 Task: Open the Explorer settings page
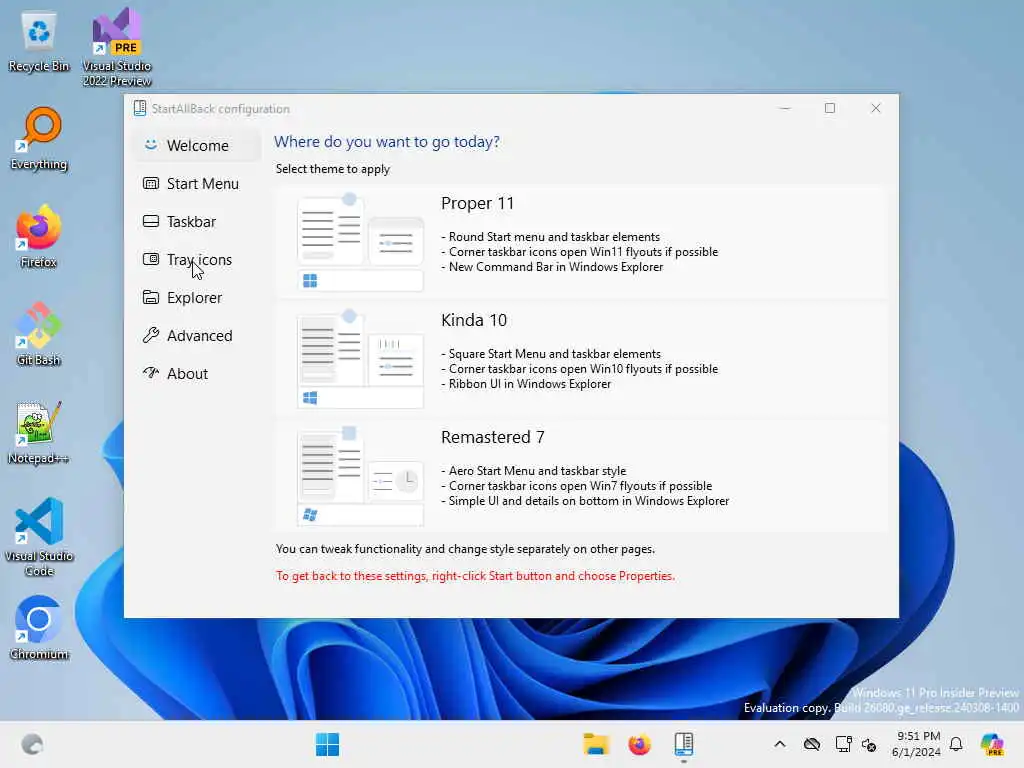tap(198, 297)
